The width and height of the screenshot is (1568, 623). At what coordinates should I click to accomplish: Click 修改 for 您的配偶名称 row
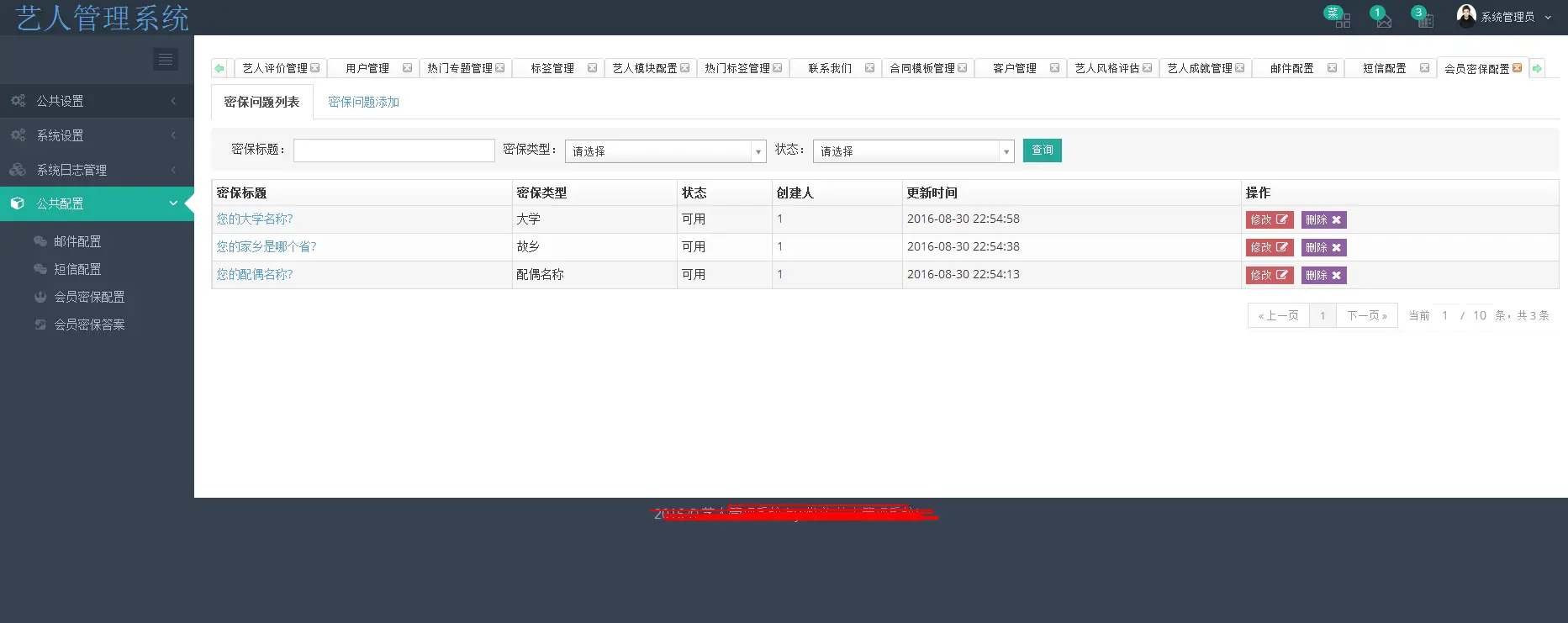[x=1269, y=275]
